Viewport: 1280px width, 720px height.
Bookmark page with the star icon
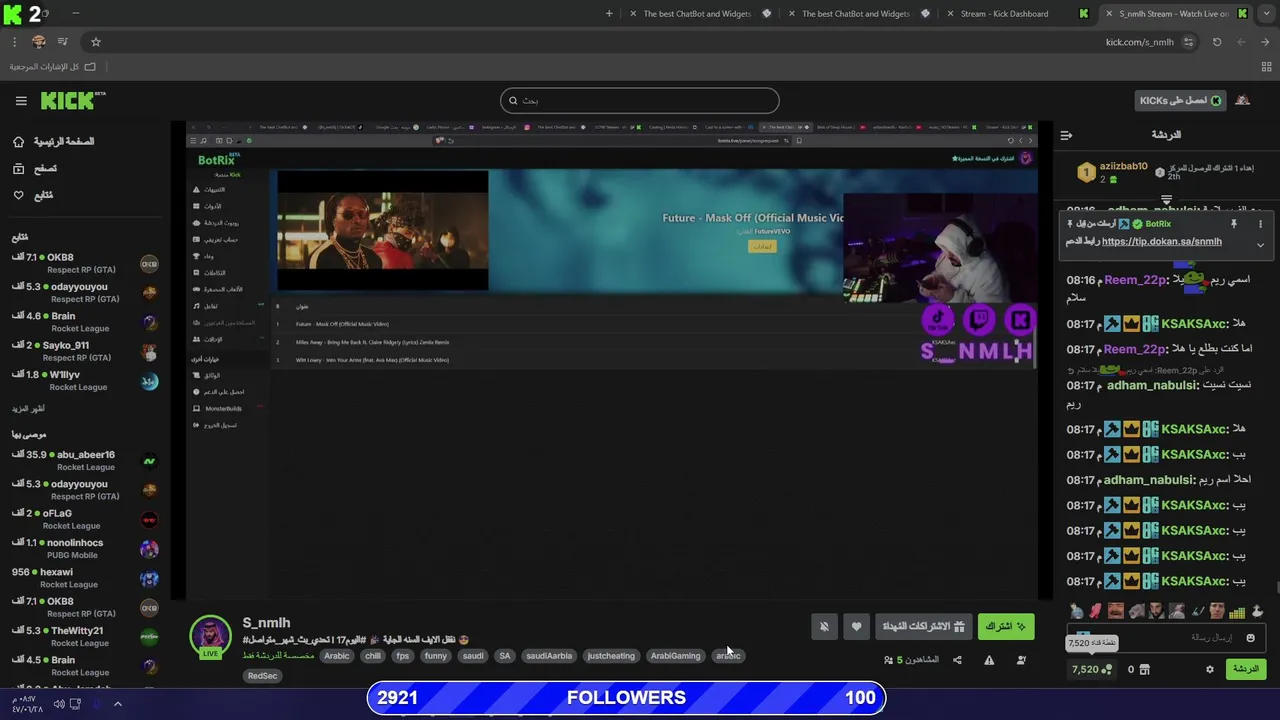96,42
